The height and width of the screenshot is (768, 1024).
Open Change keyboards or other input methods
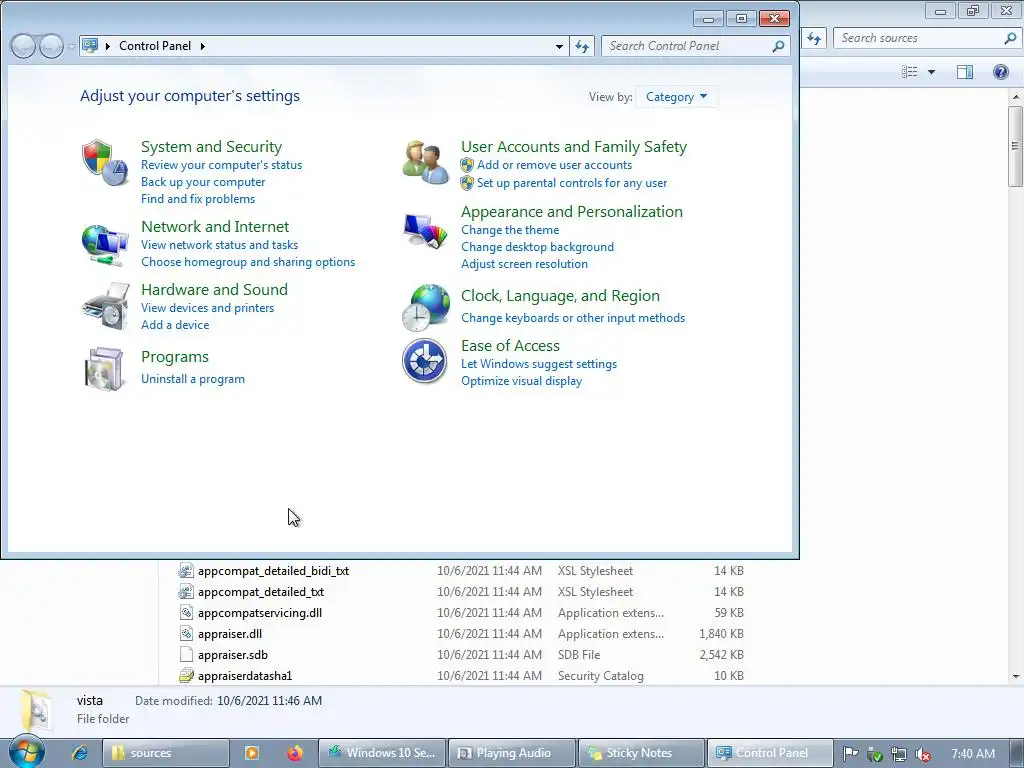573,318
